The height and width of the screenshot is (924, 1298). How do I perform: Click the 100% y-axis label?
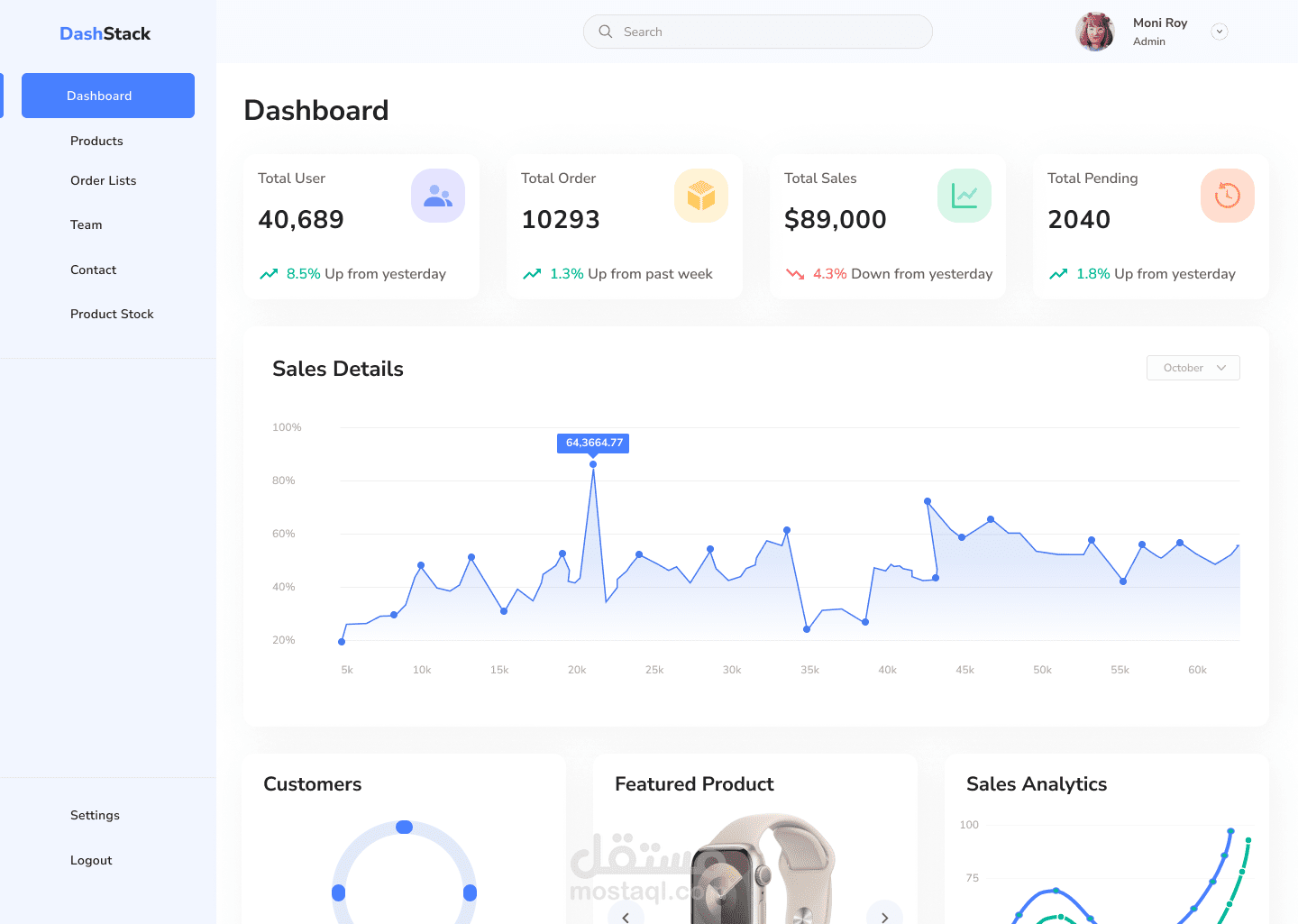(287, 427)
